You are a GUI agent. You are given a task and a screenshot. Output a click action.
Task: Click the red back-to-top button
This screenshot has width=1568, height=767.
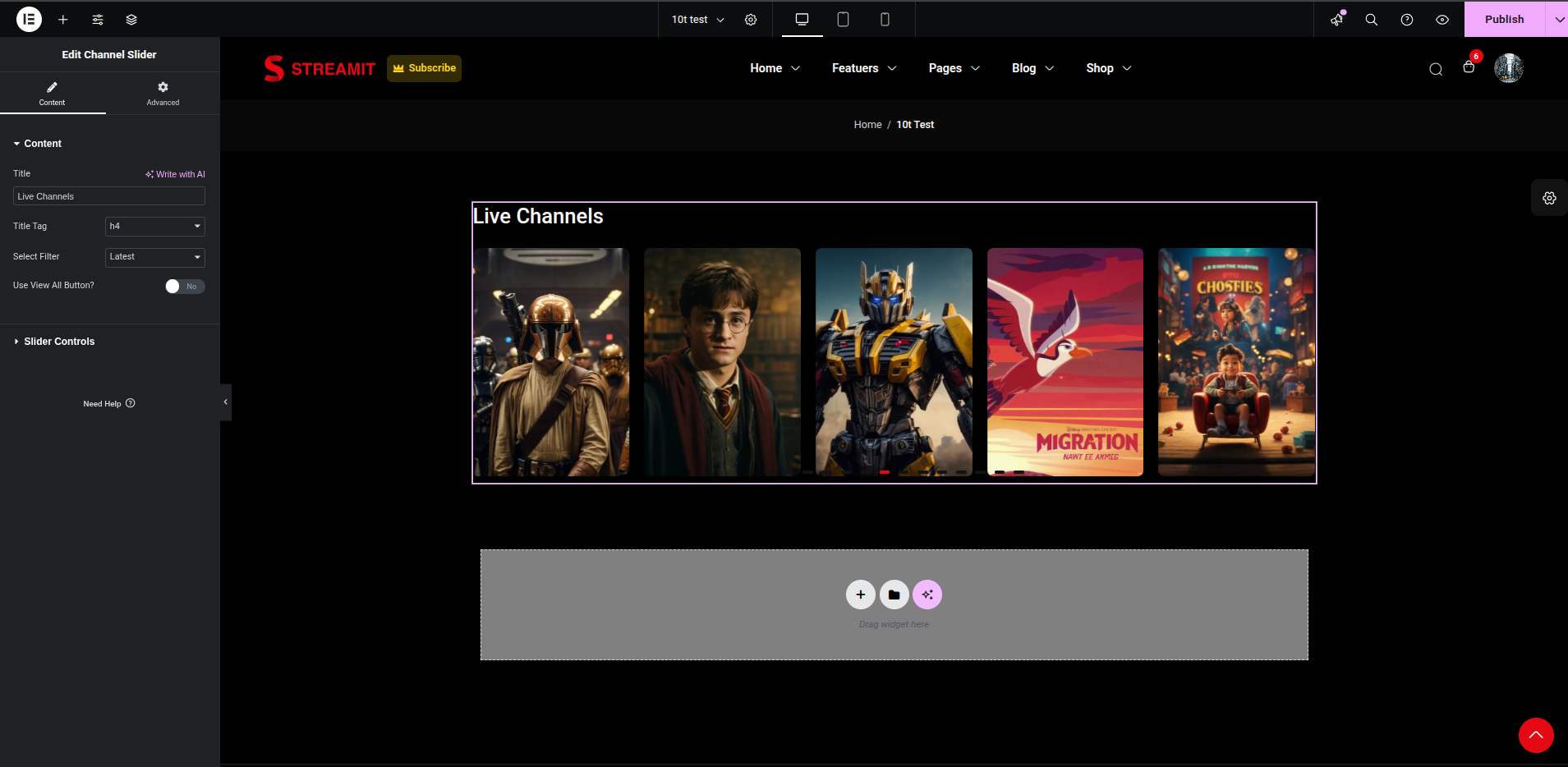[x=1536, y=735]
